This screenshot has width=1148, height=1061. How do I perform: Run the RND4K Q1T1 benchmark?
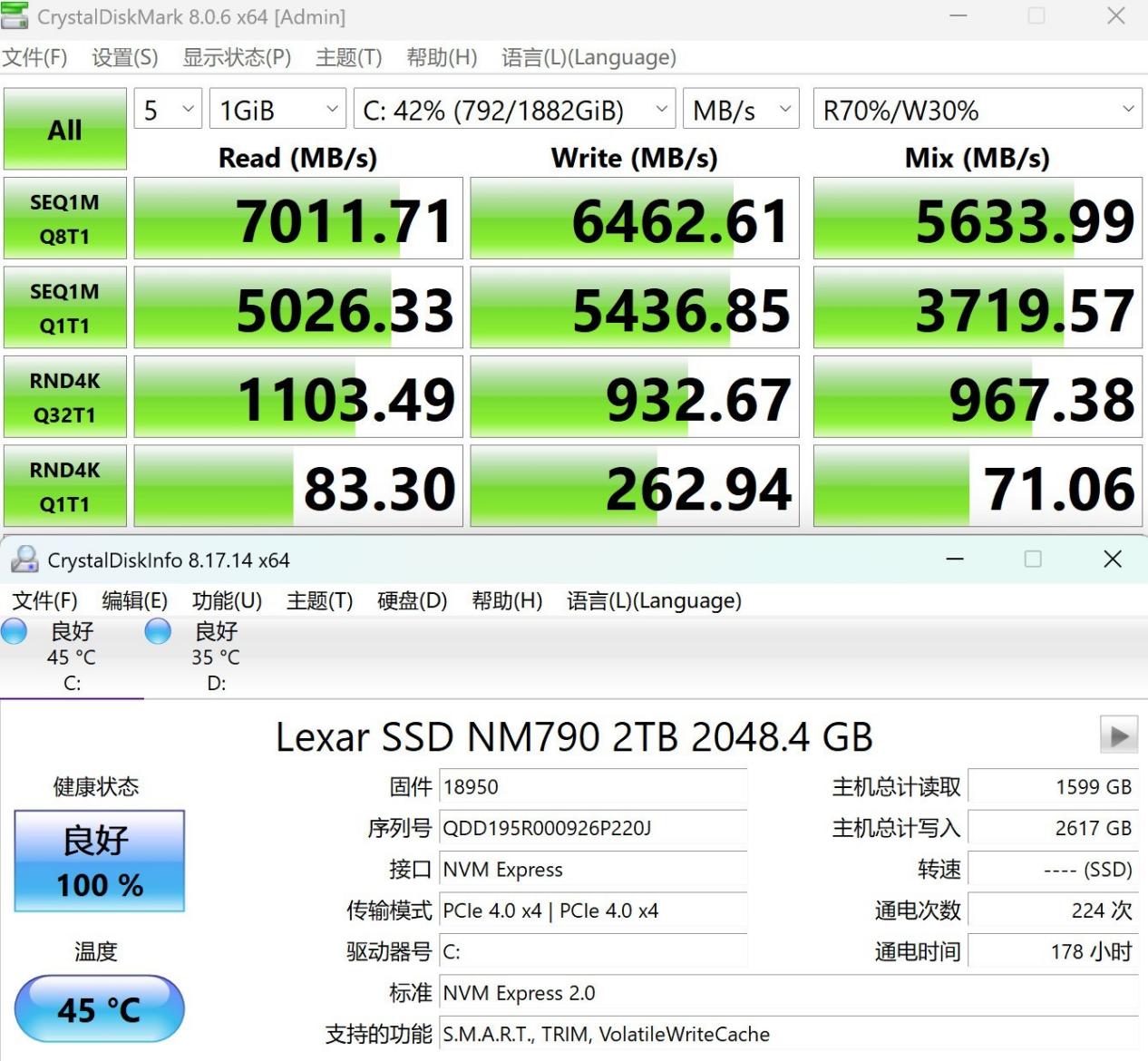point(64,486)
